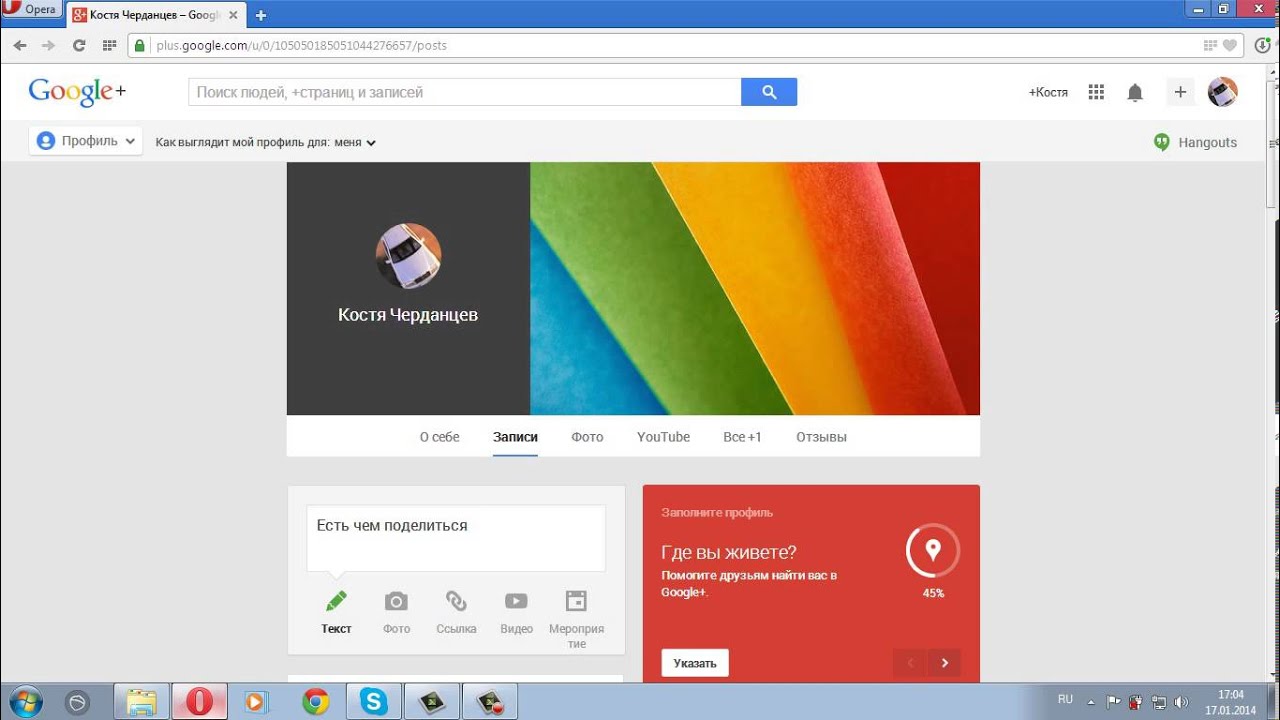Image resolution: width=1280 pixels, height=720 pixels.
Task: Click the location pin progress circle
Action: pos(933,549)
